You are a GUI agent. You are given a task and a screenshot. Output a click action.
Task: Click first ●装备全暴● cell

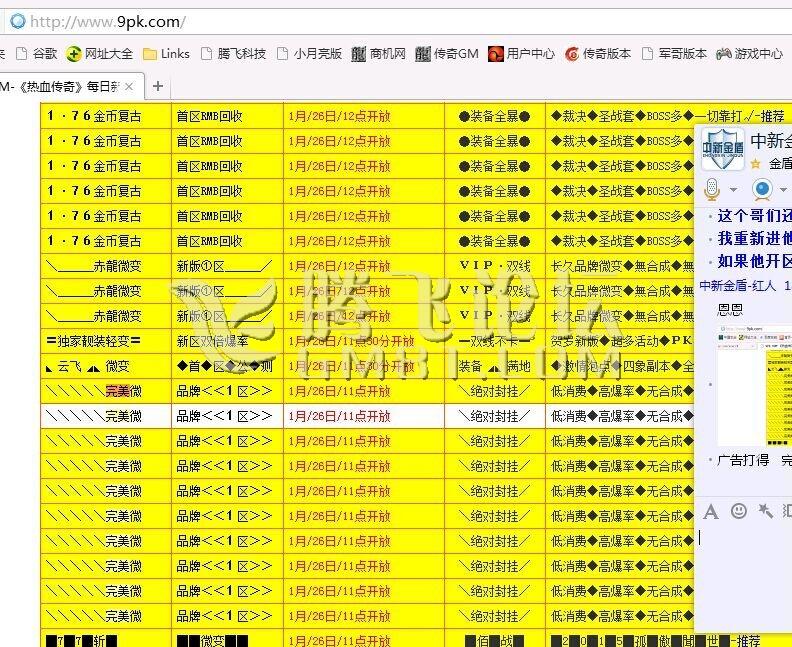tap(494, 116)
